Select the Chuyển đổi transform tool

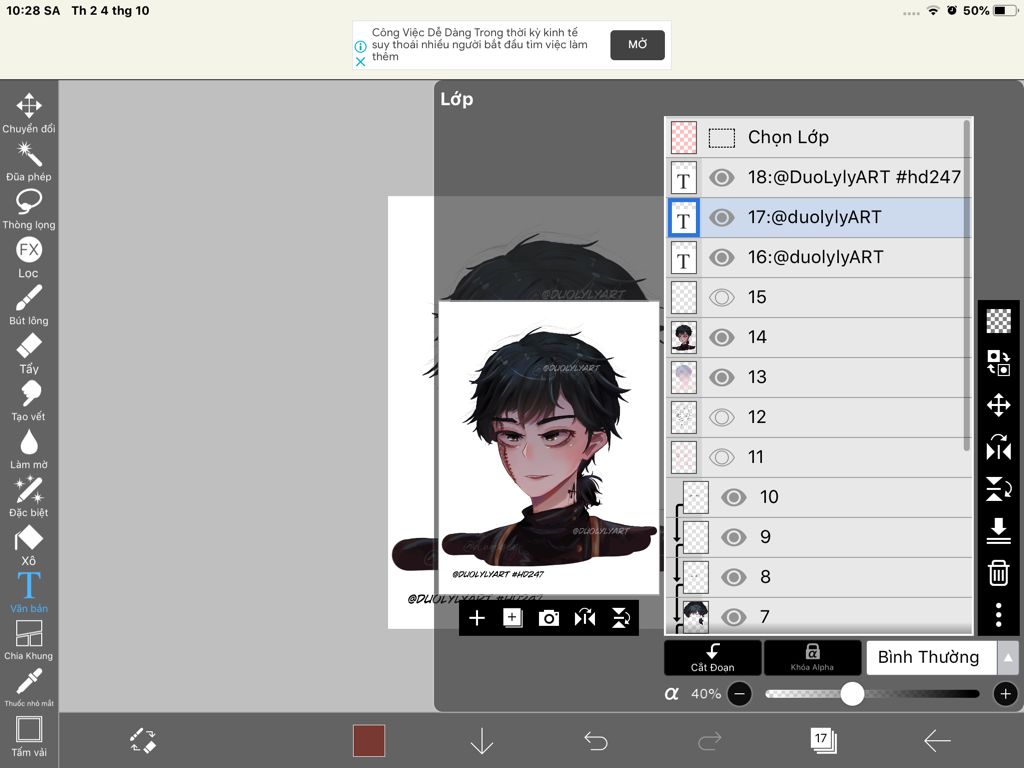point(29,112)
